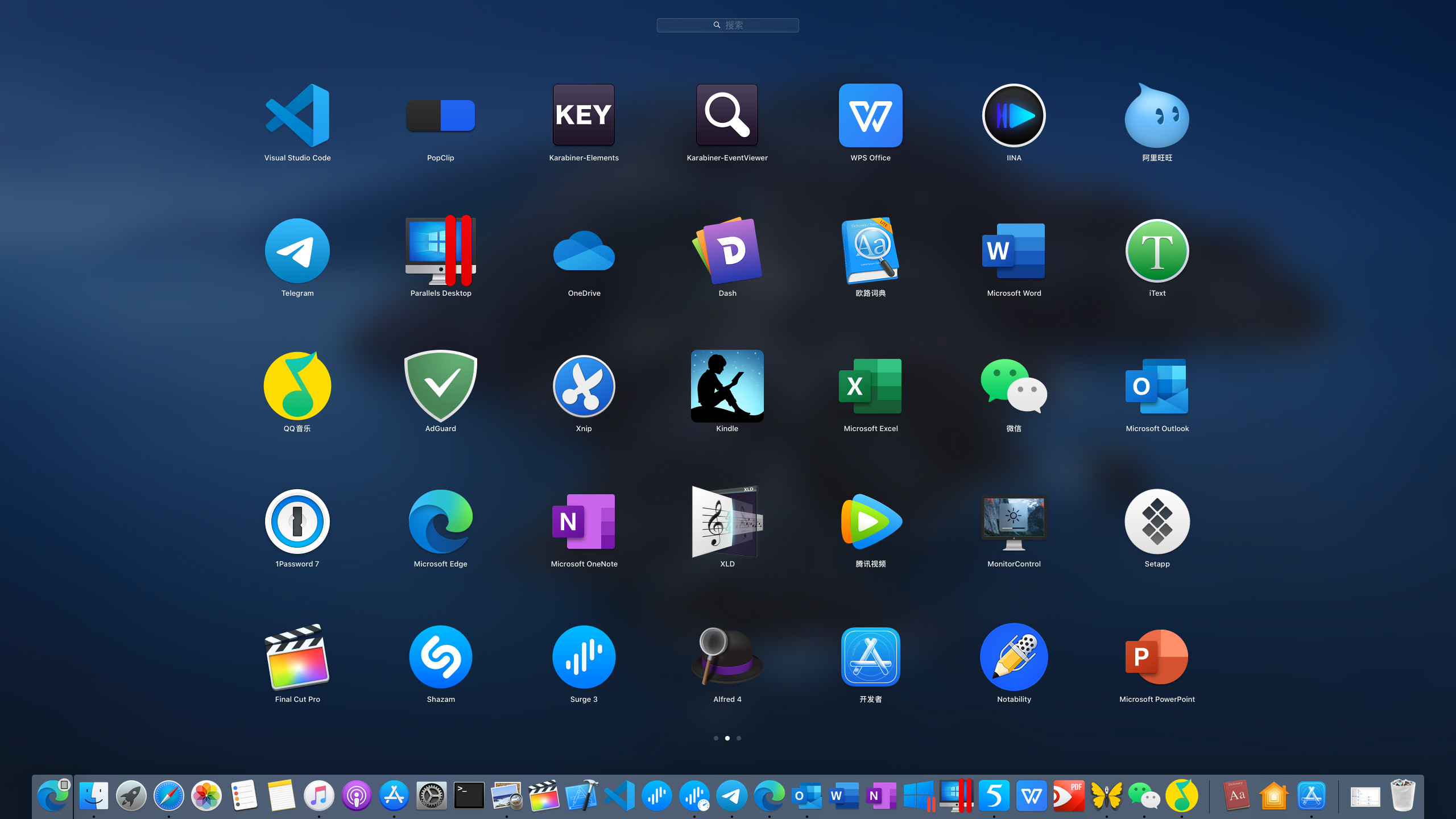The image size is (1456, 819).
Task: Open System Preferences from the Dock
Action: coord(432,795)
